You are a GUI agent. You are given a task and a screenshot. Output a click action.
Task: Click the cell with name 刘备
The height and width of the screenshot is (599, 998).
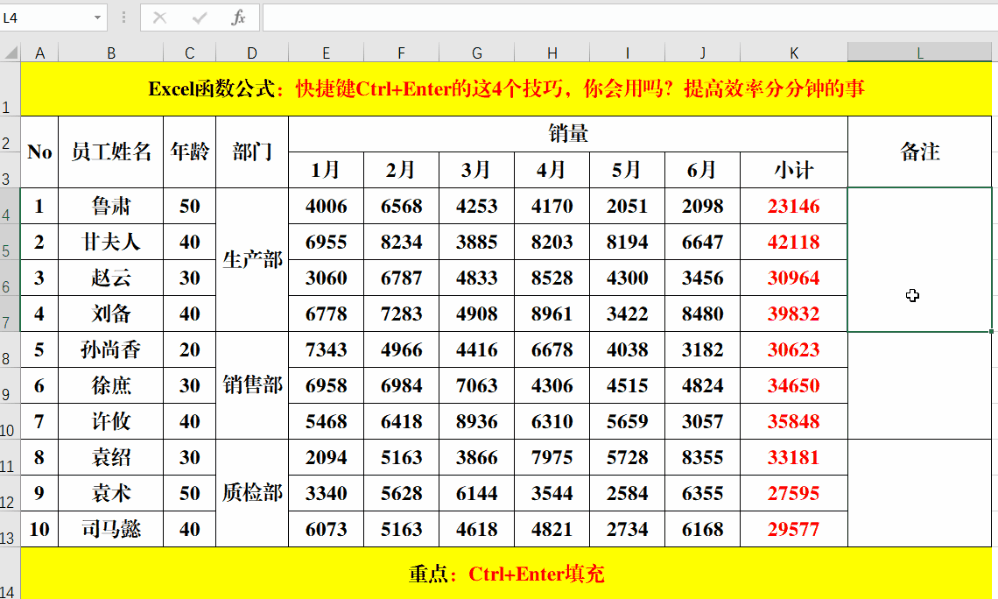point(111,313)
